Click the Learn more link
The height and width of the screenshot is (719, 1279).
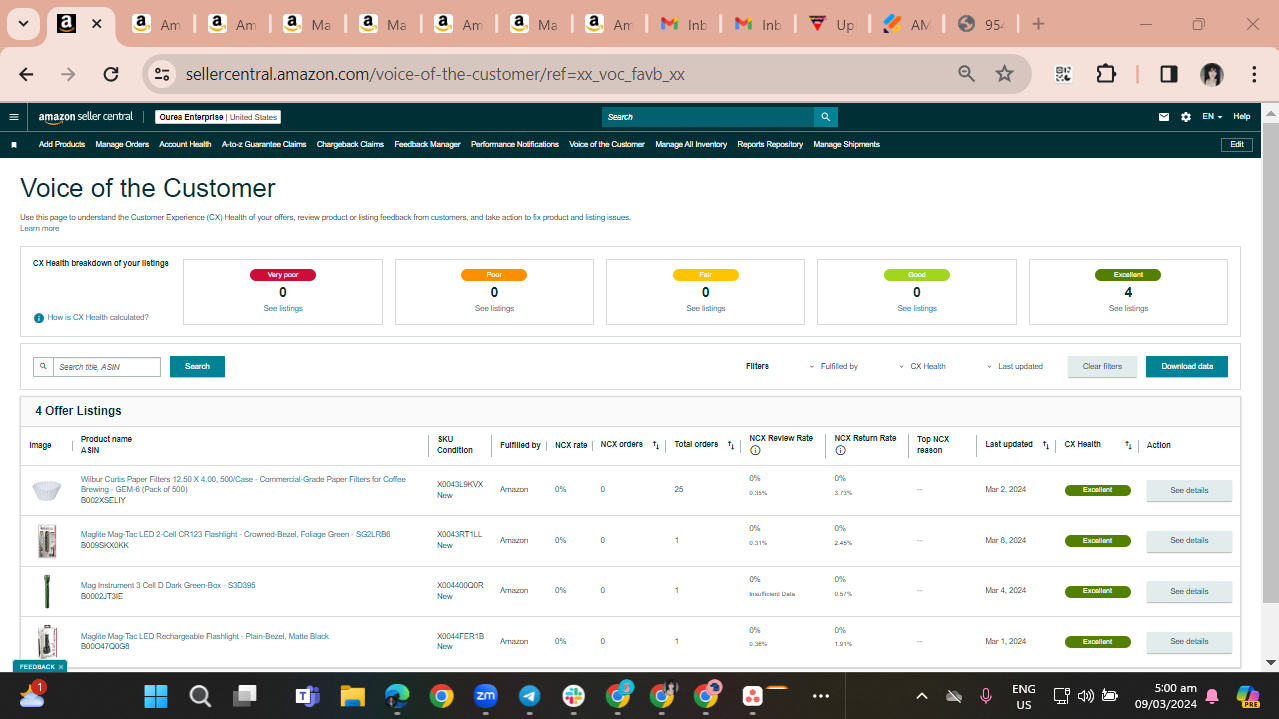tap(39, 228)
